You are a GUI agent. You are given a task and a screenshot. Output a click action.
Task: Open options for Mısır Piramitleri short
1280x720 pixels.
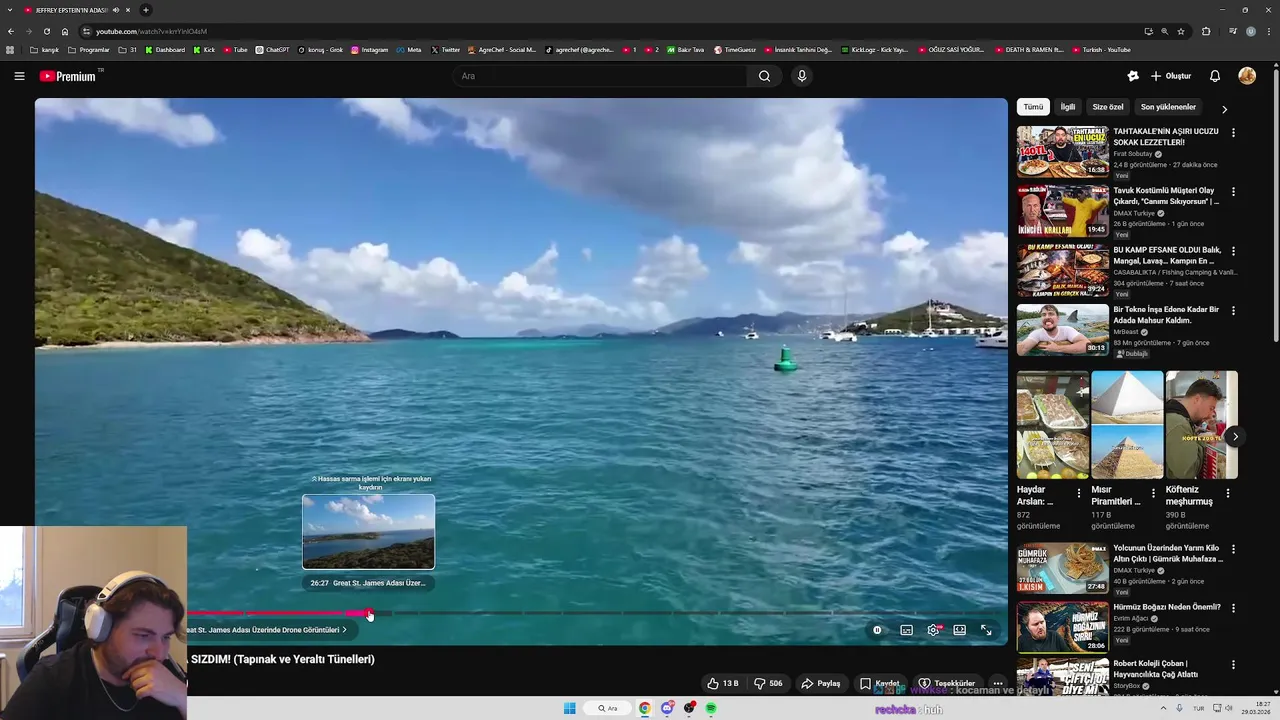pyautogui.click(x=1153, y=493)
